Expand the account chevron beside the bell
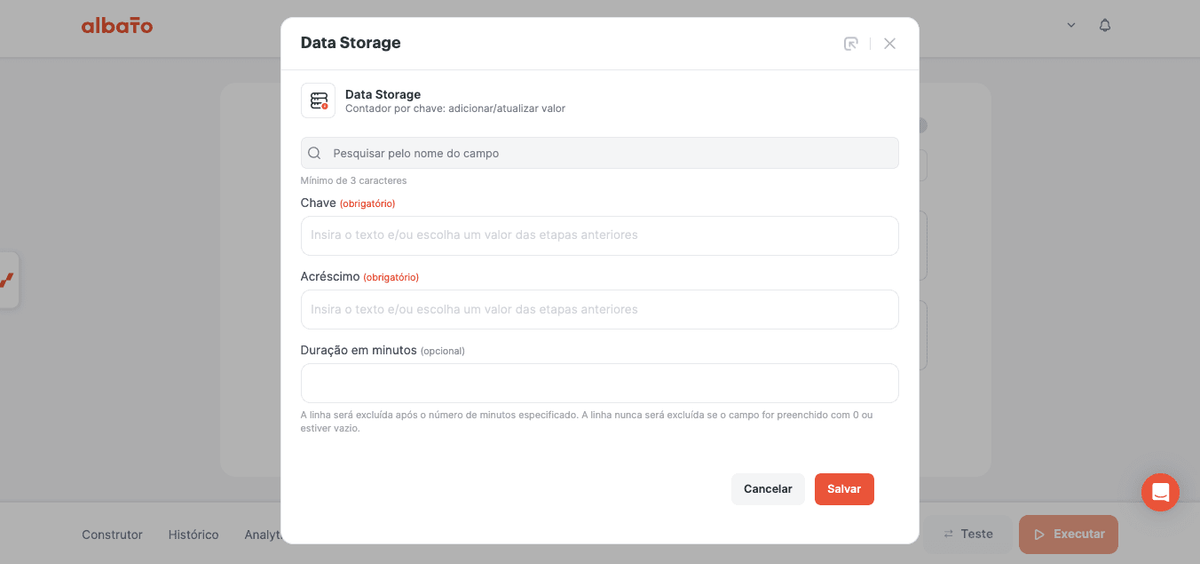 point(1071,25)
